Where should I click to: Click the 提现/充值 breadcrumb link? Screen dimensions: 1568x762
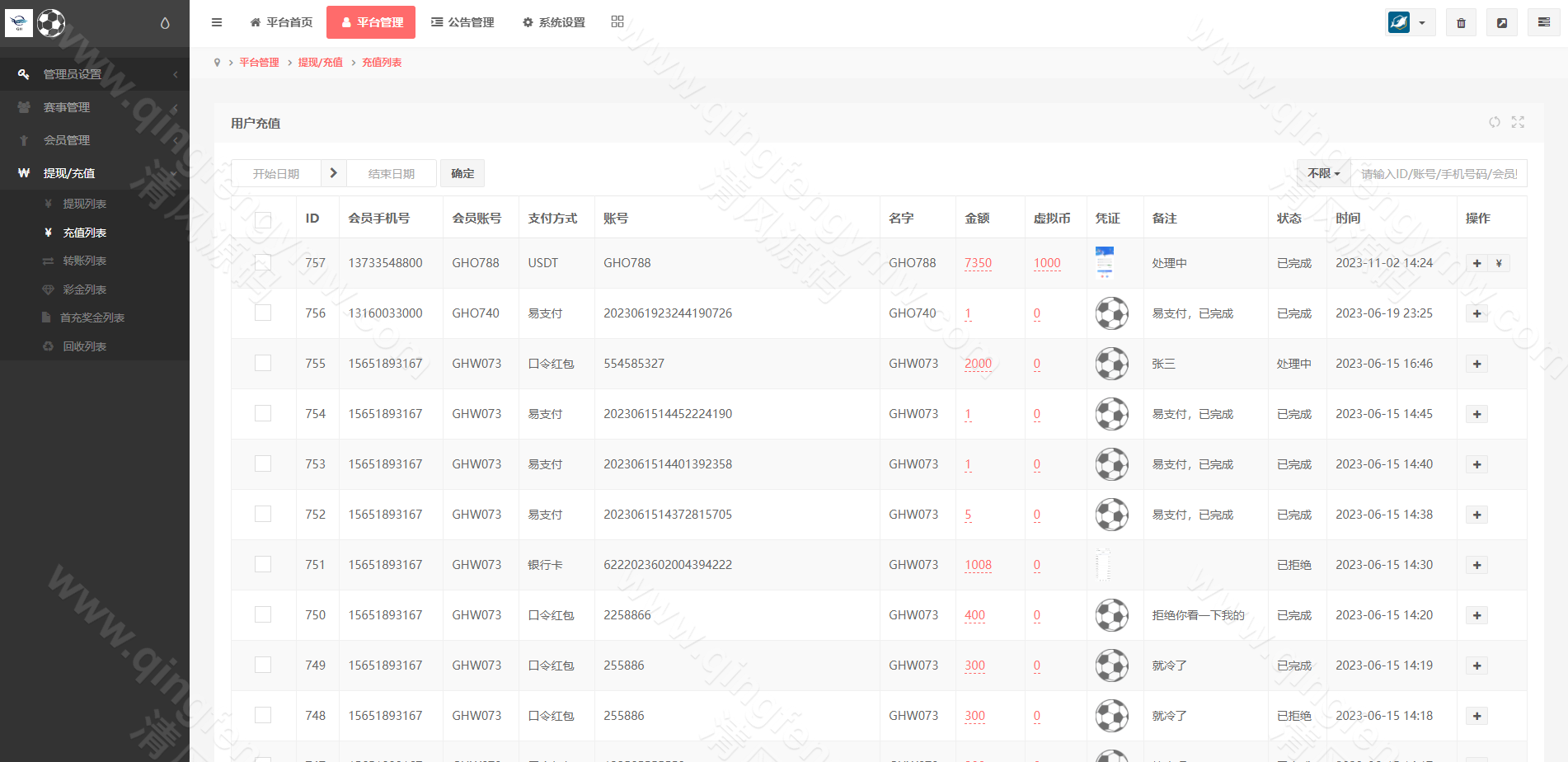(320, 63)
